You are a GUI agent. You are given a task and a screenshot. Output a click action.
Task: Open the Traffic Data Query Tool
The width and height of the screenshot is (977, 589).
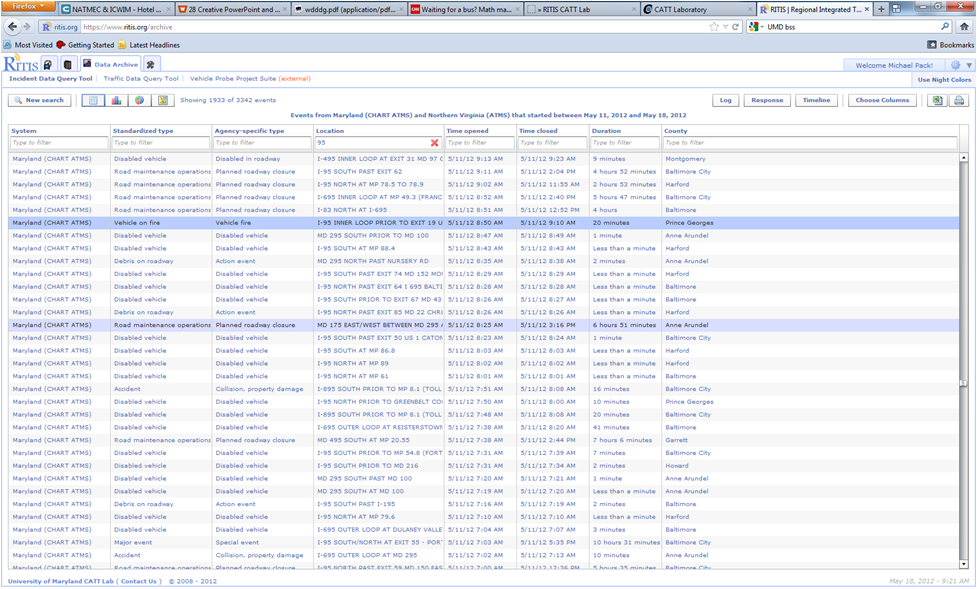click(141, 79)
